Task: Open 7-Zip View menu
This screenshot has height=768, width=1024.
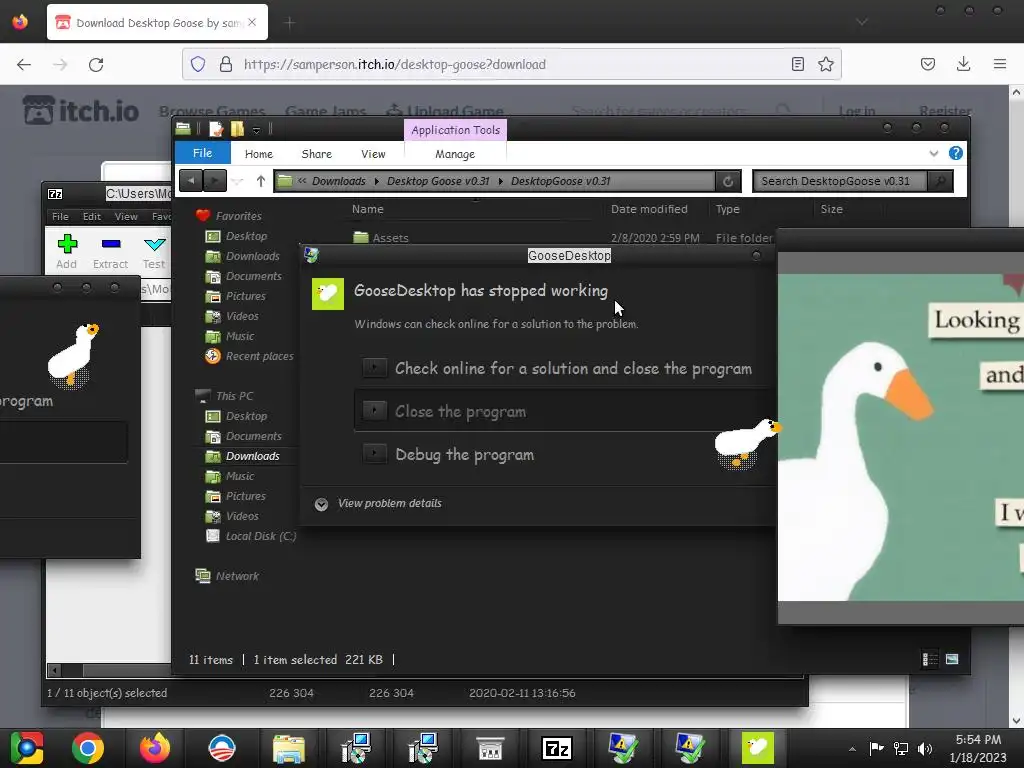Action: click(126, 216)
